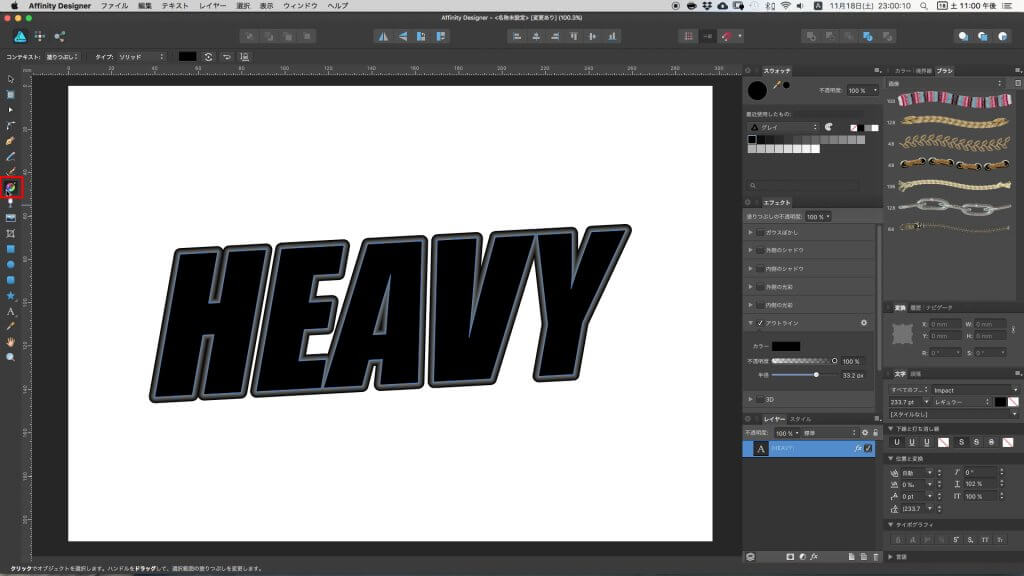Lock the layer with padlock icon
This screenshot has height=576, width=1024.
tap(876, 432)
